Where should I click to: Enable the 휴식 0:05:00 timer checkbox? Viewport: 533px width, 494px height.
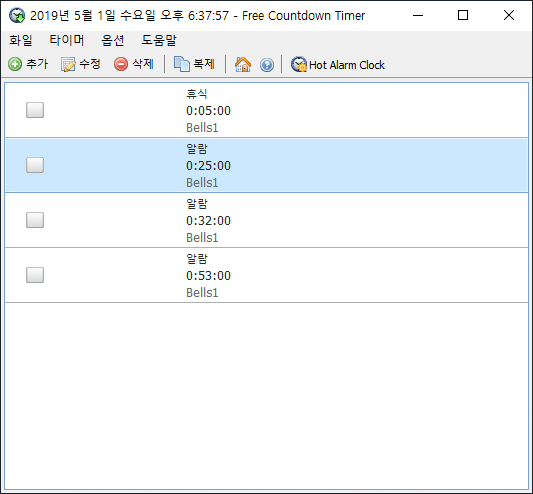pyautogui.click(x=35, y=110)
